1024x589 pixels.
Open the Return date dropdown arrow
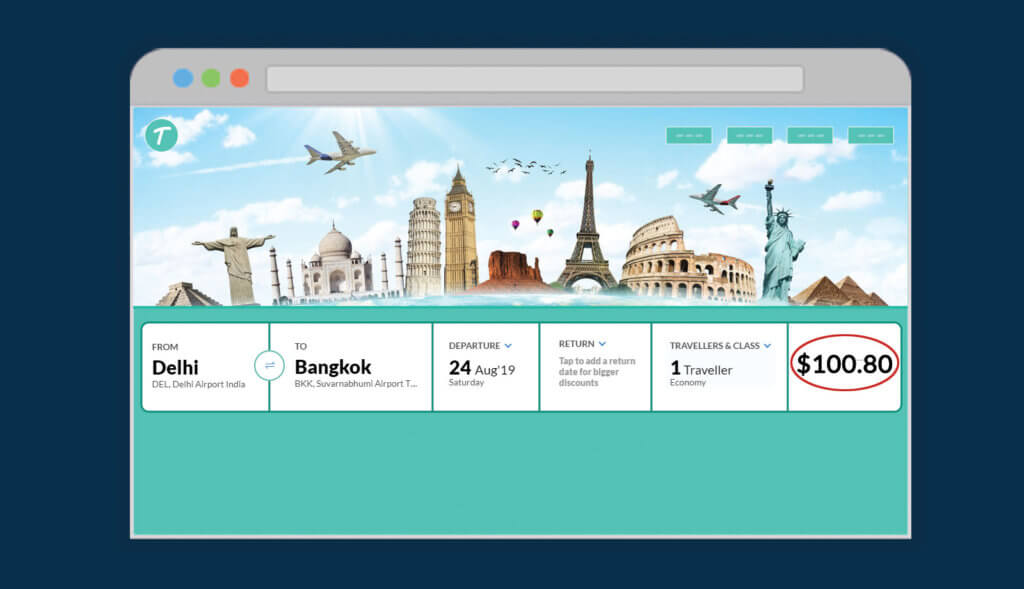[602, 343]
